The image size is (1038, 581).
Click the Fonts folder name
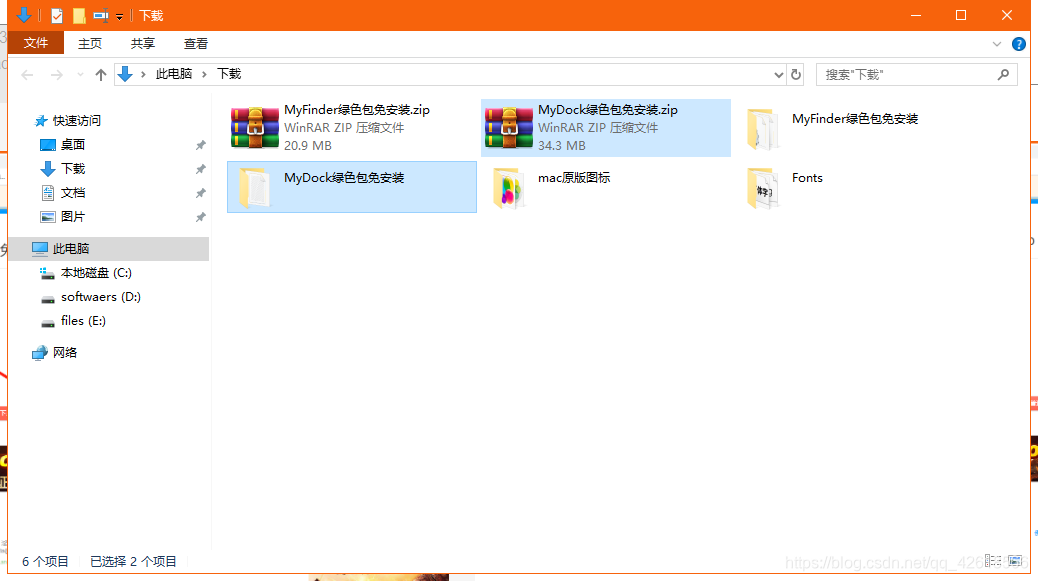pos(807,177)
